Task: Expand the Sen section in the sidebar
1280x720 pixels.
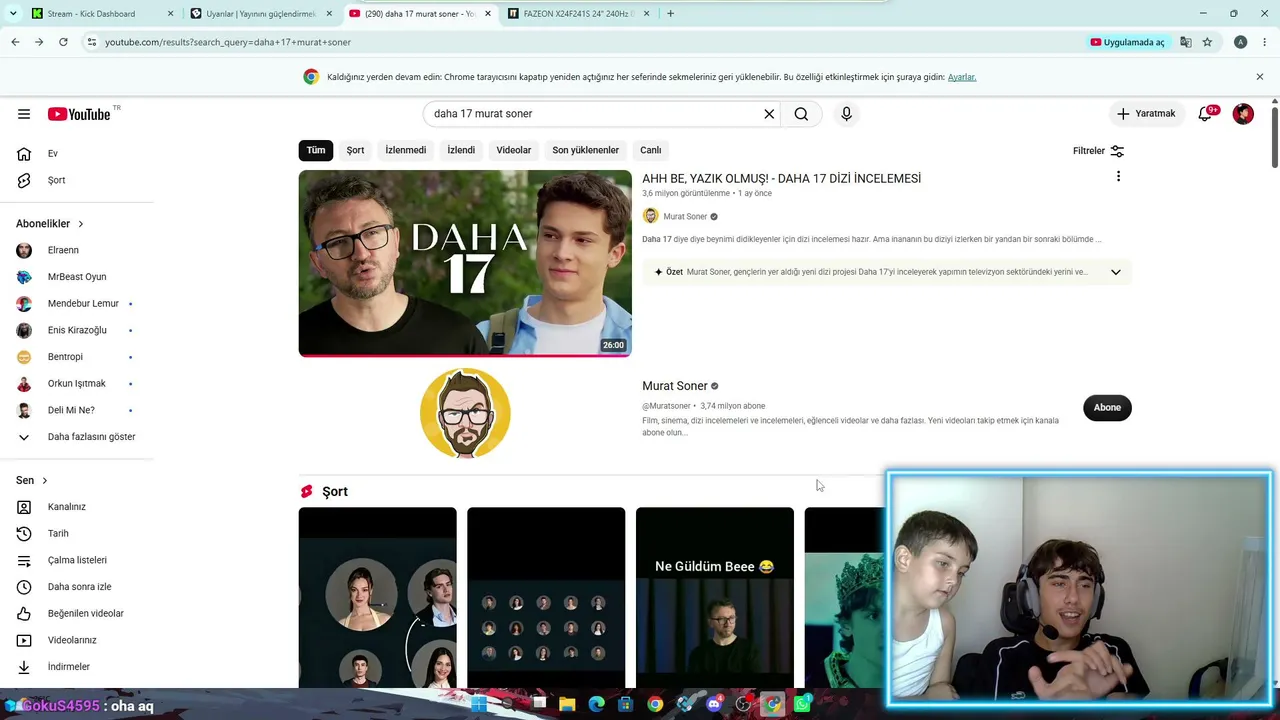Action: tap(32, 481)
